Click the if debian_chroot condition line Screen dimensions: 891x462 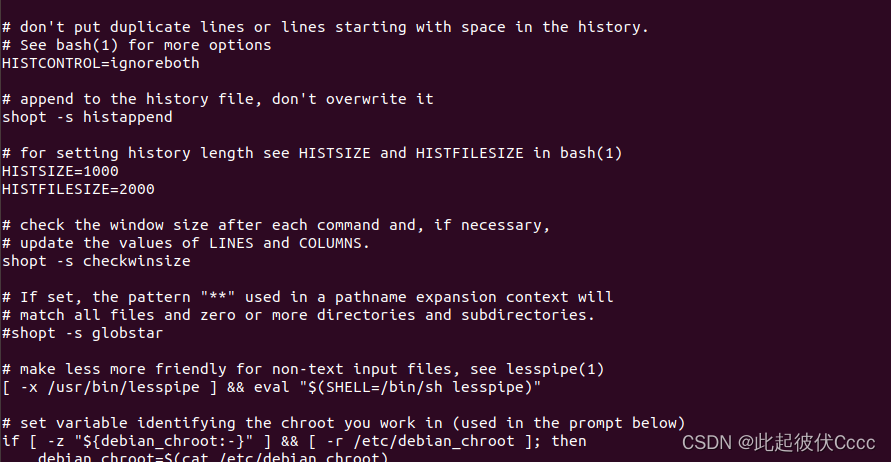294,441
